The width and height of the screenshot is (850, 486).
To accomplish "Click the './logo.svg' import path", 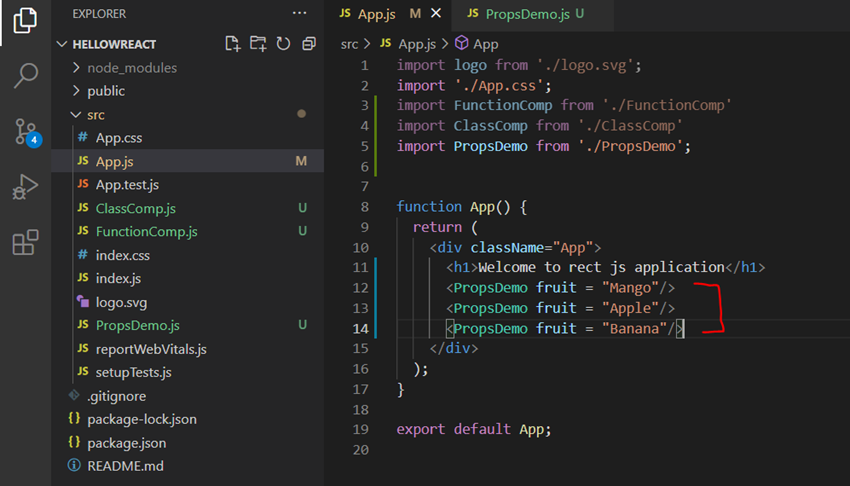I will 585,66.
